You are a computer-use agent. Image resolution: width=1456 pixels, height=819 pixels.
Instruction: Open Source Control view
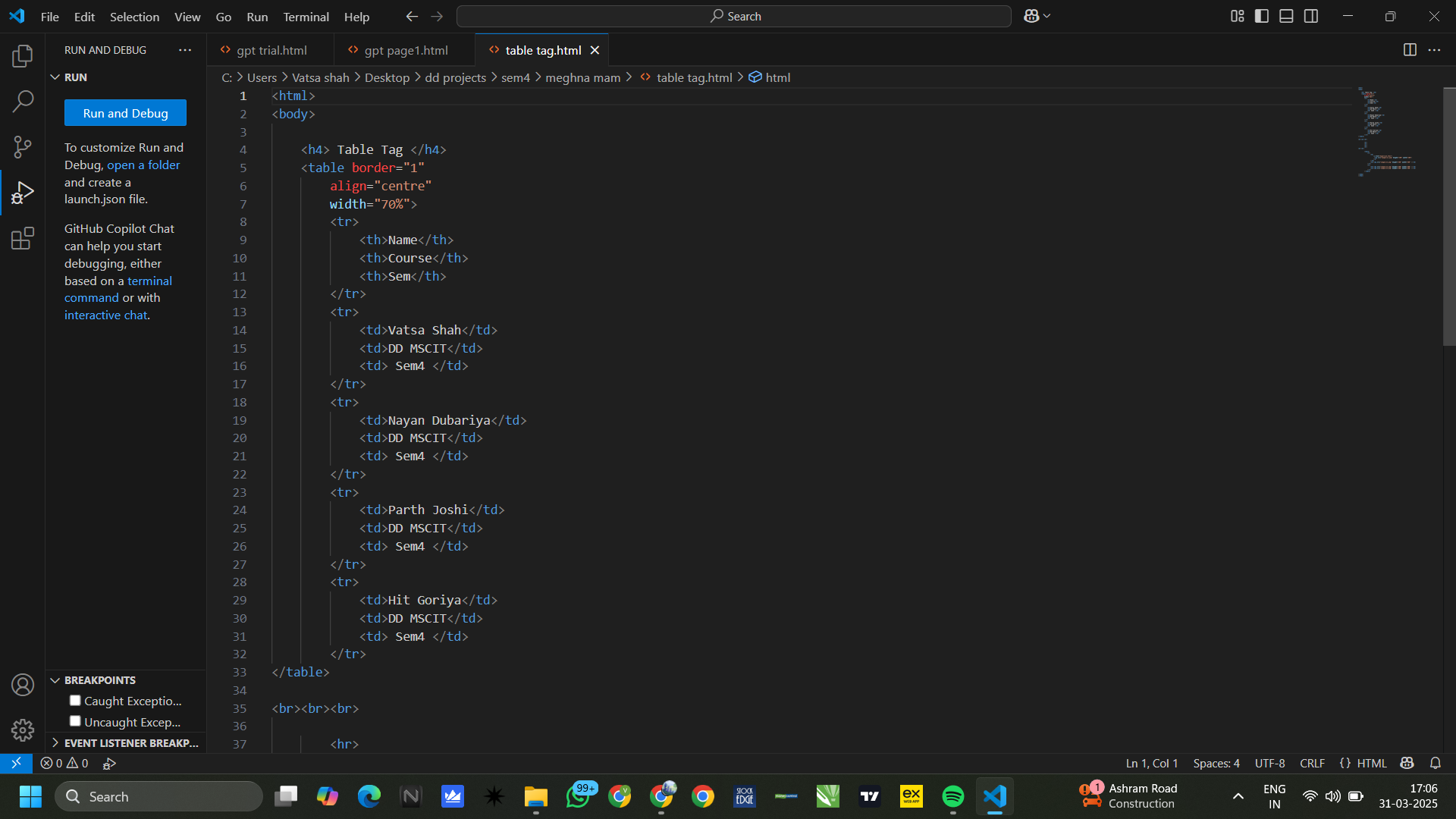tap(23, 147)
